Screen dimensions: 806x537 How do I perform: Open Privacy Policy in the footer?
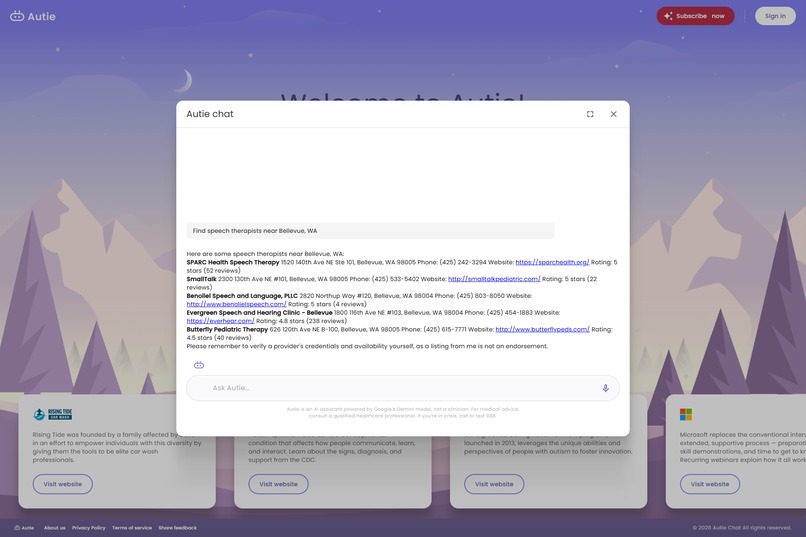click(x=88, y=528)
